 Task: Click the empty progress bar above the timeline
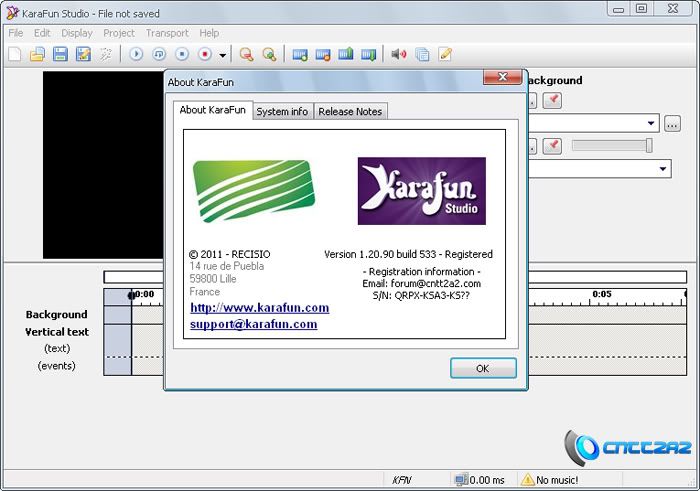(x=395, y=277)
